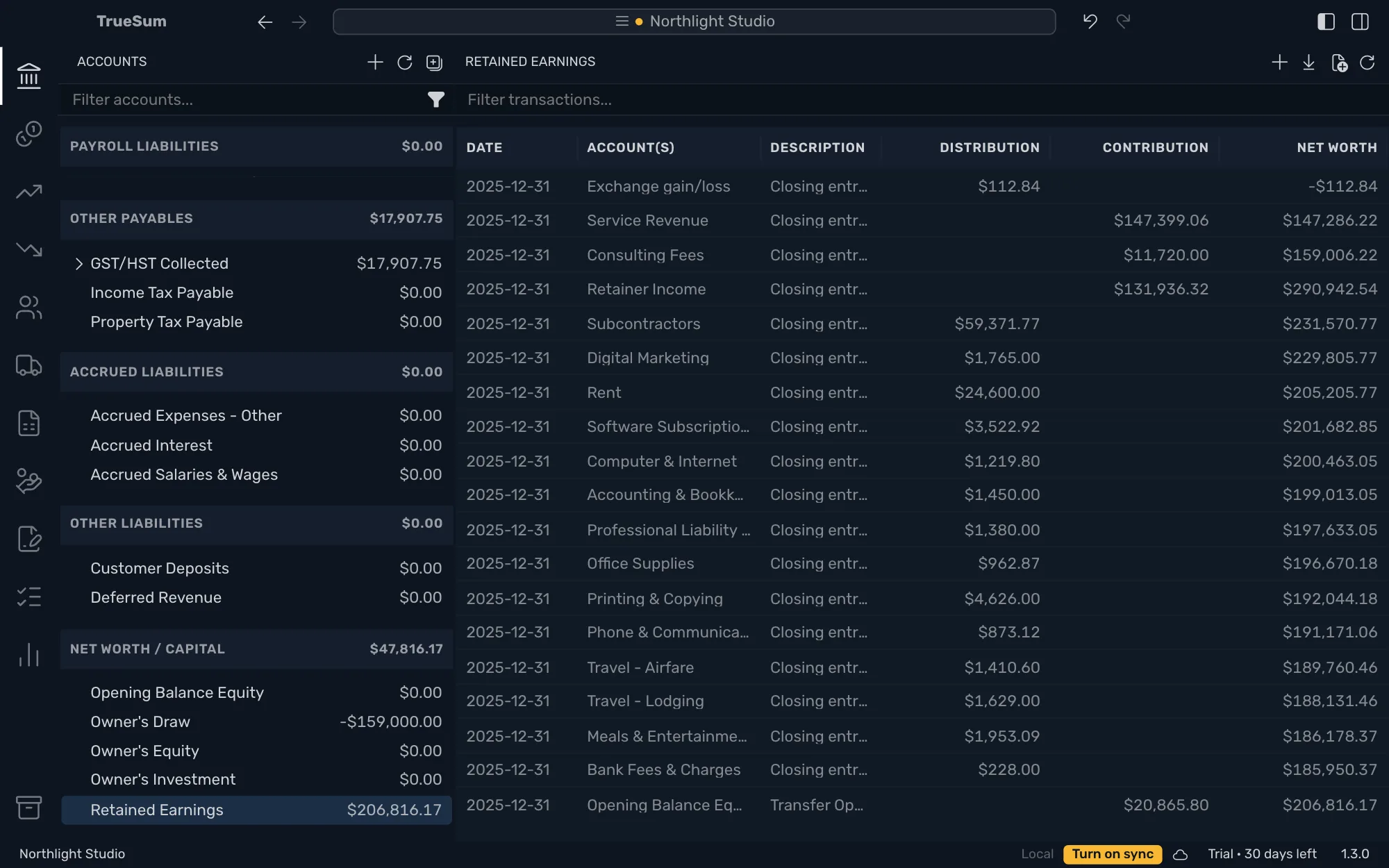Click the filter funnel icon for accounts
This screenshot has width=1389, height=868.
coord(435,100)
